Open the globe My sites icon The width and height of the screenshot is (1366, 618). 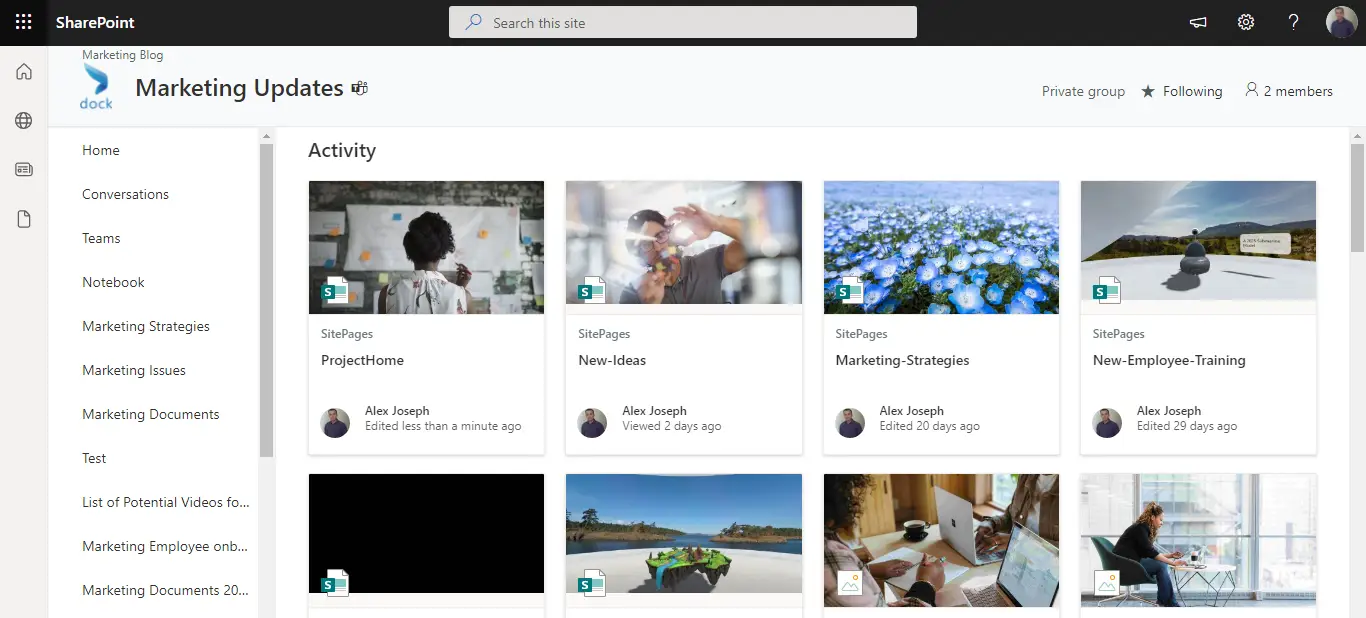(x=24, y=121)
